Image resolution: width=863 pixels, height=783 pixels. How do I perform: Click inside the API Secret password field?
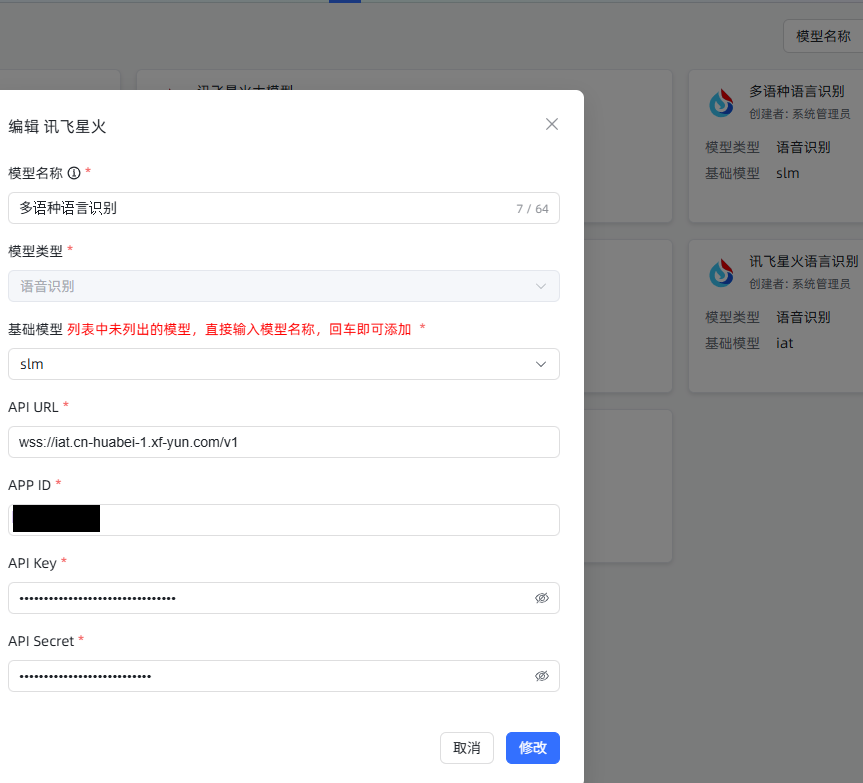click(270, 676)
